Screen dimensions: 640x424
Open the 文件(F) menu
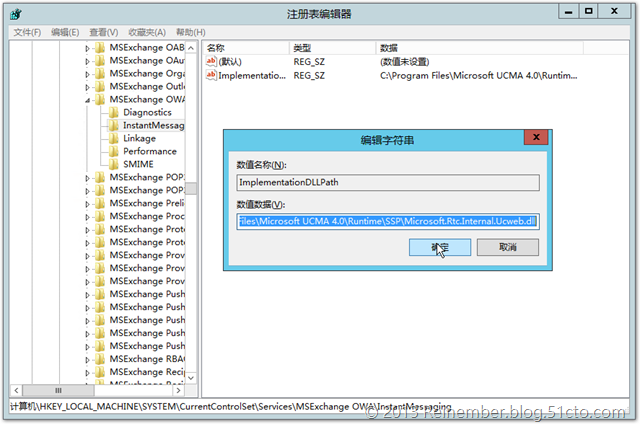point(27,32)
